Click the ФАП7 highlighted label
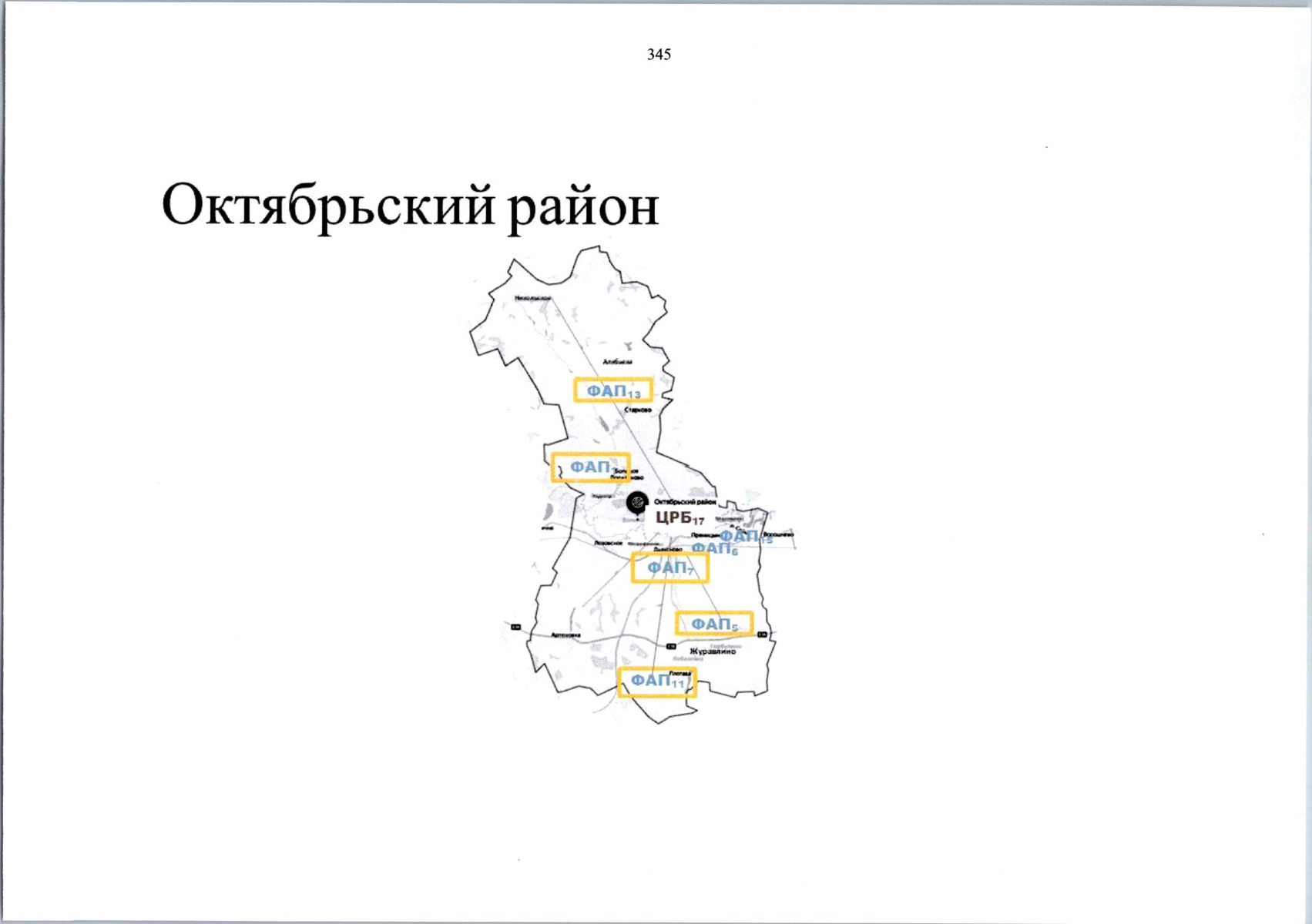 pos(669,568)
